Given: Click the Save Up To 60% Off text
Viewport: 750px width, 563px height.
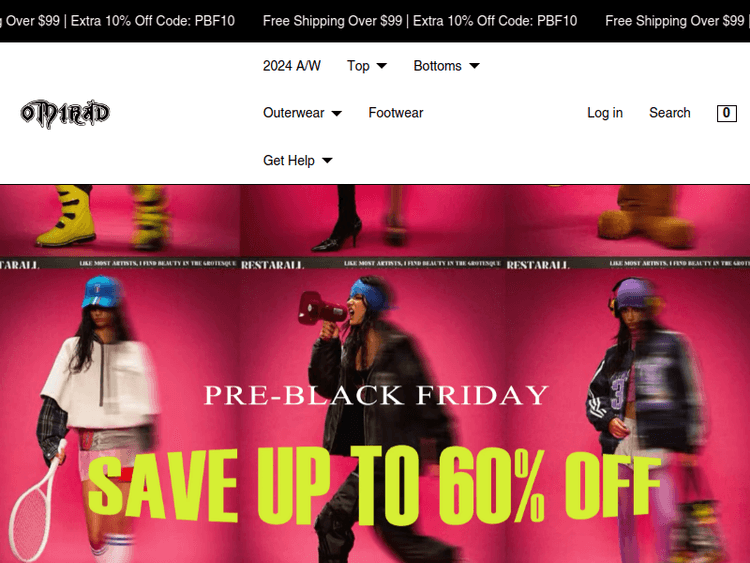Looking at the screenshot, I should click(375, 485).
